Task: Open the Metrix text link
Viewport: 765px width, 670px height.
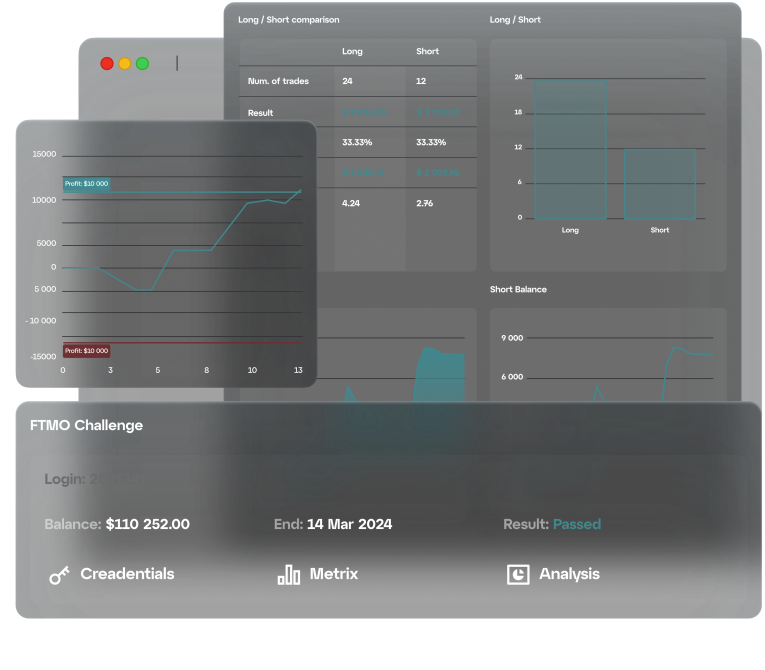Action: click(333, 574)
